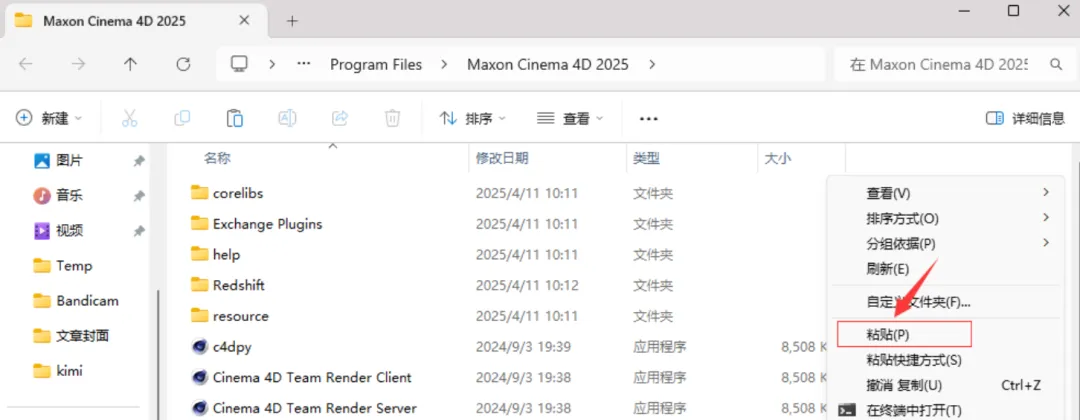
Task: Click the Cut scissors icon in toolbar
Action: pyautogui.click(x=129, y=118)
